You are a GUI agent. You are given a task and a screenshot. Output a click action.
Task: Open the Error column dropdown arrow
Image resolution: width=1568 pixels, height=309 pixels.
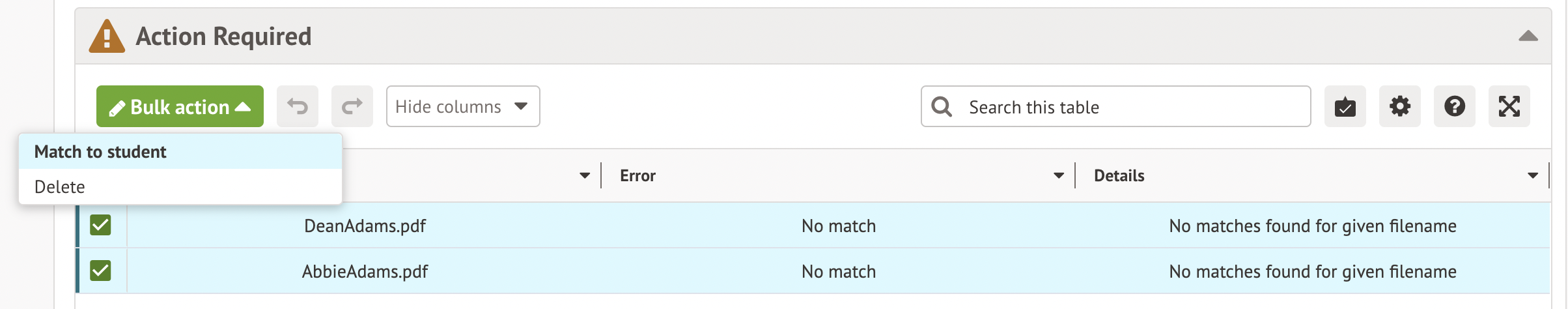coord(1058,175)
